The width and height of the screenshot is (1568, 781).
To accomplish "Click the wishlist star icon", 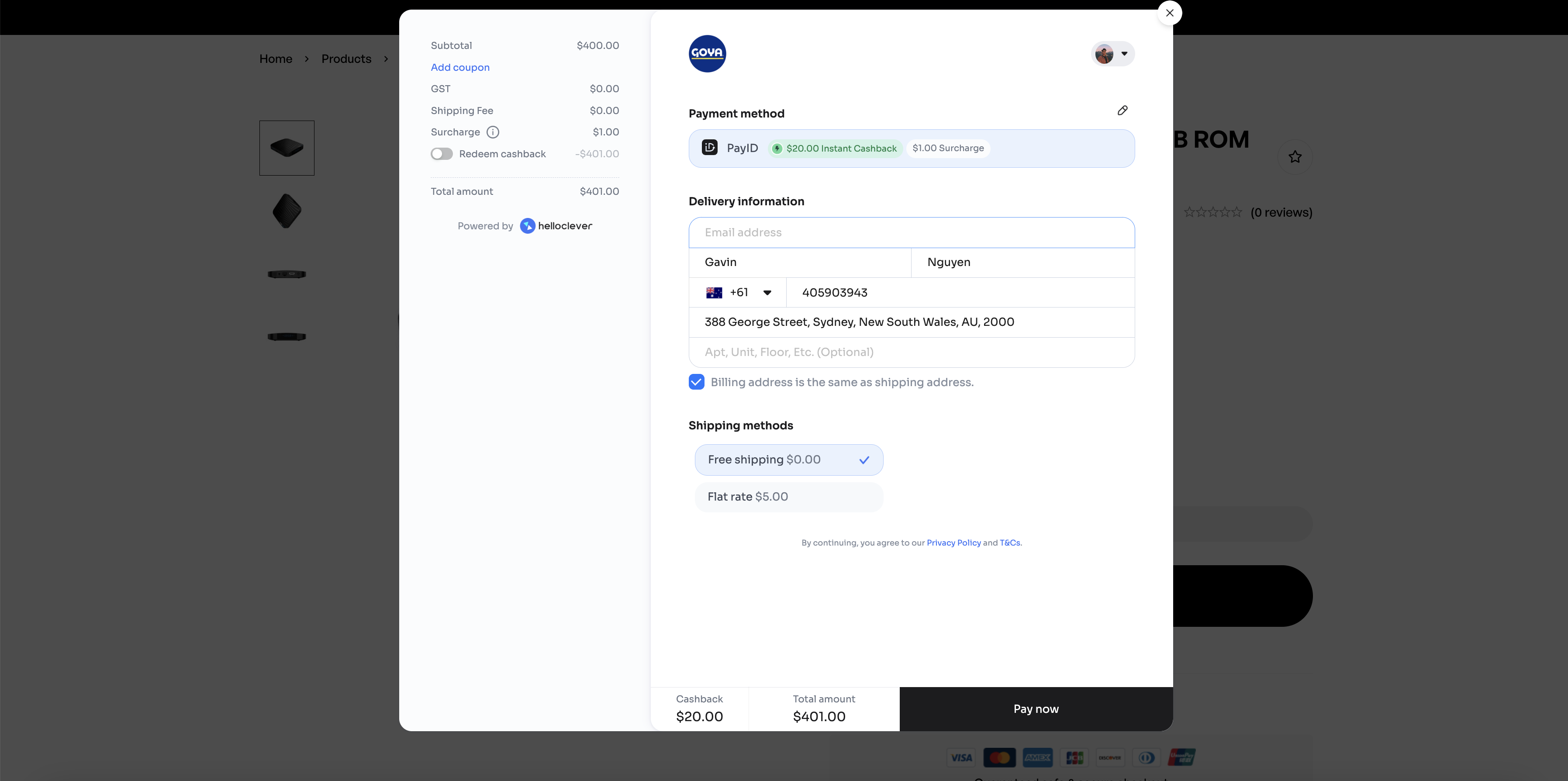I will (1295, 157).
